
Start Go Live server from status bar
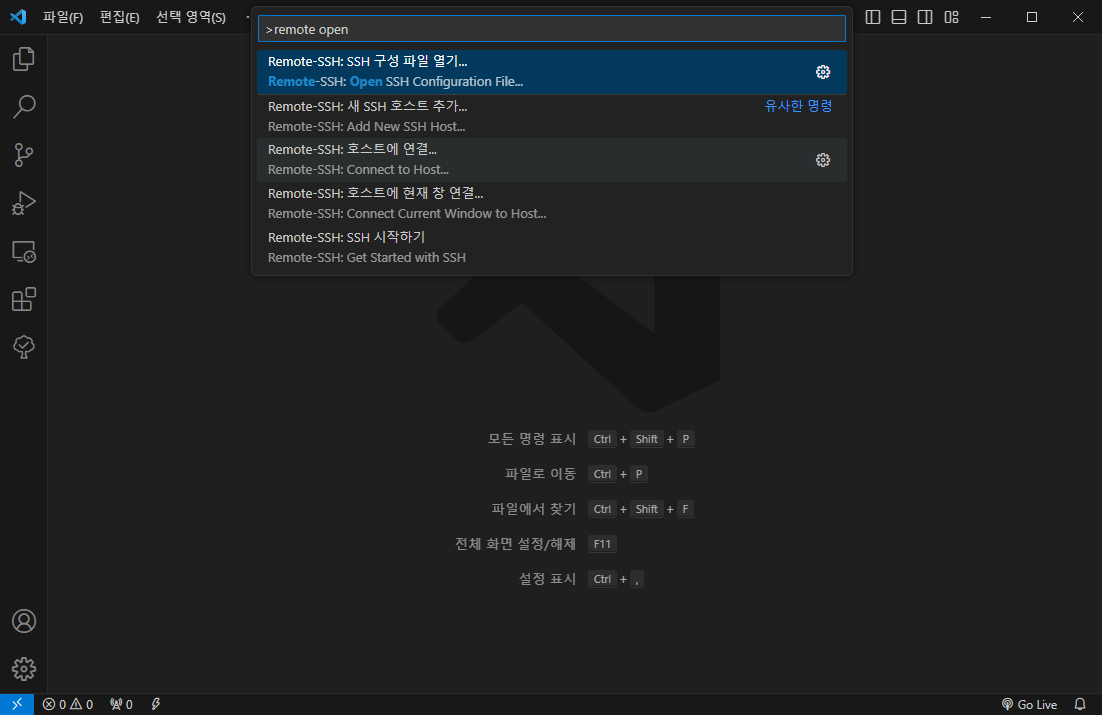pos(1029,704)
